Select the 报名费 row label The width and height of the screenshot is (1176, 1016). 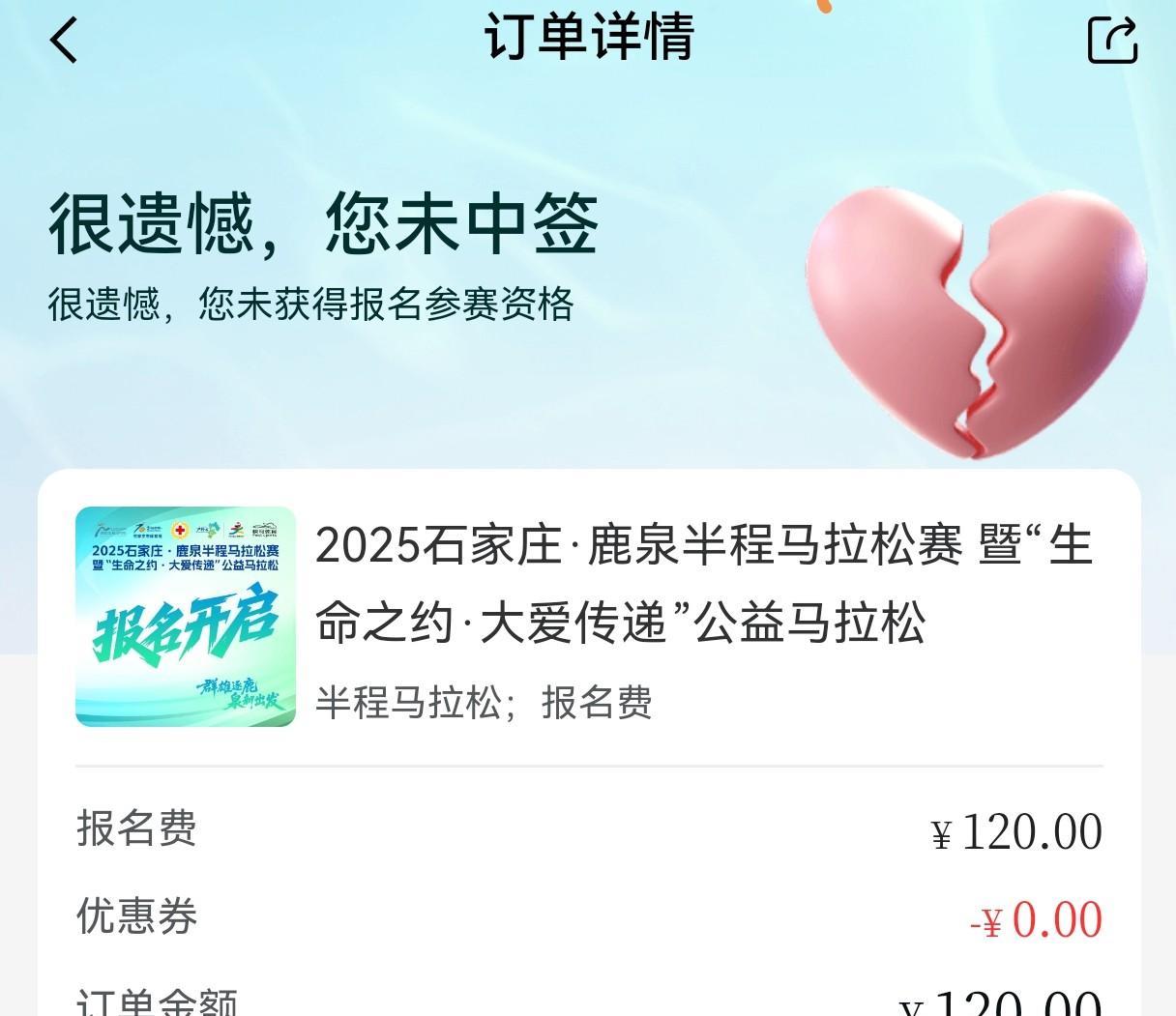[x=136, y=827]
